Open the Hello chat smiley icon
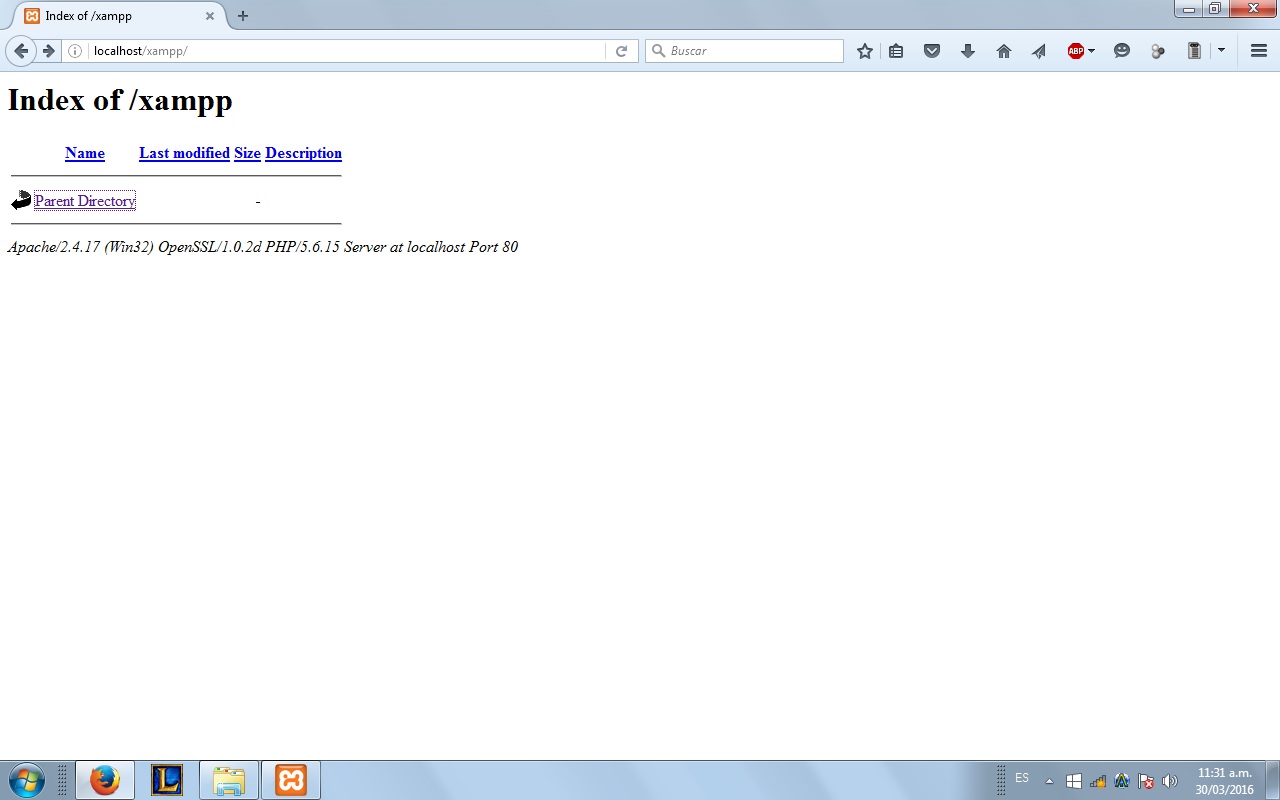The height and width of the screenshot is (800, 1280). click(1122, 51)
